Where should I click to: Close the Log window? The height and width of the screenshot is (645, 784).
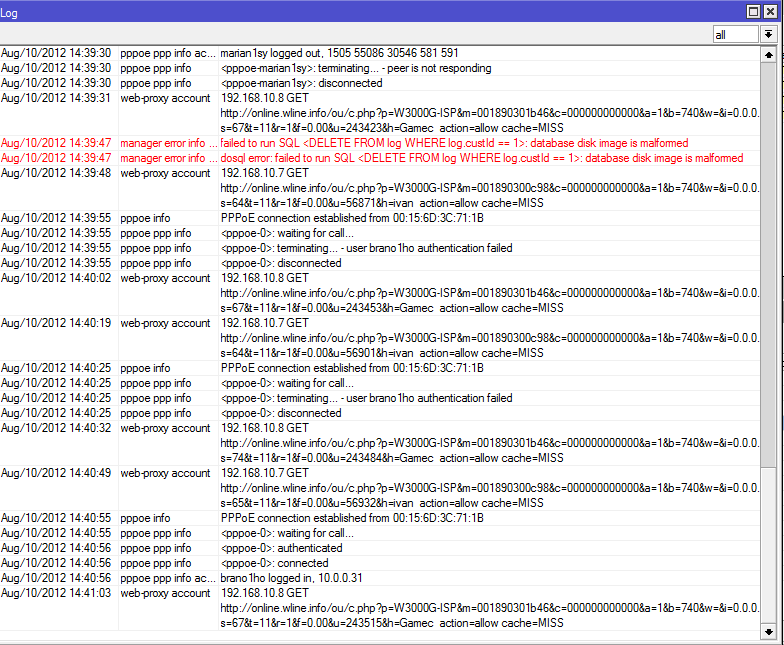coord(770,11)
